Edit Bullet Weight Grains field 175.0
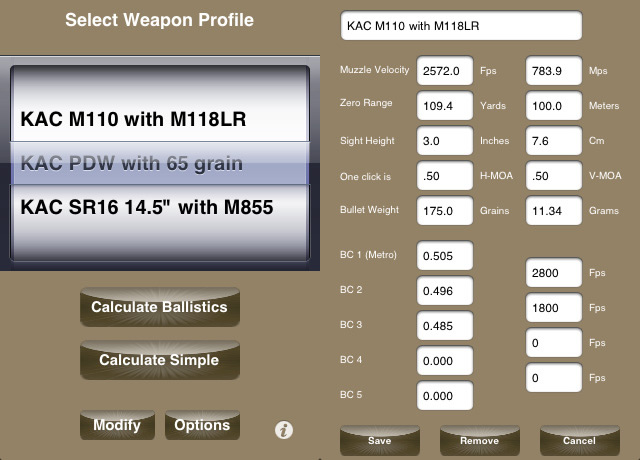The image size is (640, 460). tap(445, 211)
